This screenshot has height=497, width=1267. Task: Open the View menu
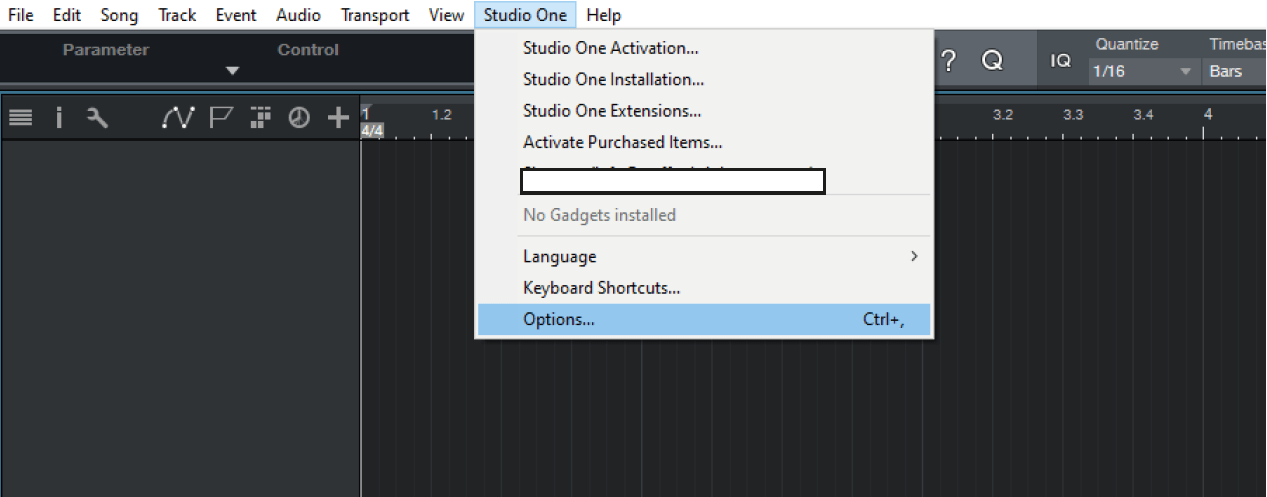pos(446,15)
